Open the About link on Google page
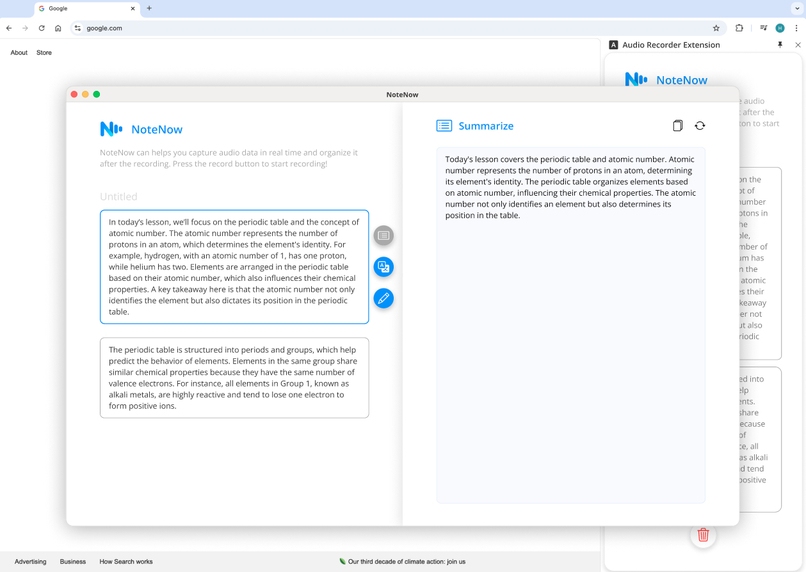 [19, 52]
